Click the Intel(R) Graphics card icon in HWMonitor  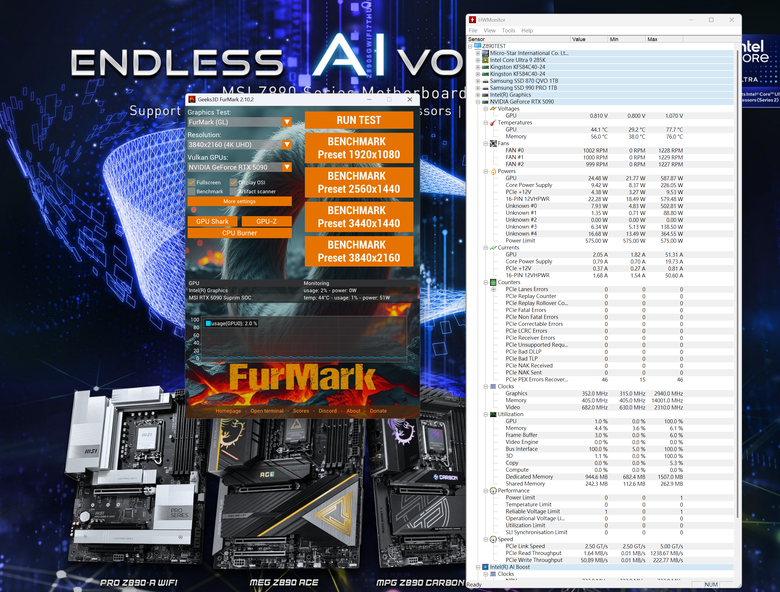(x=486, y=95)
